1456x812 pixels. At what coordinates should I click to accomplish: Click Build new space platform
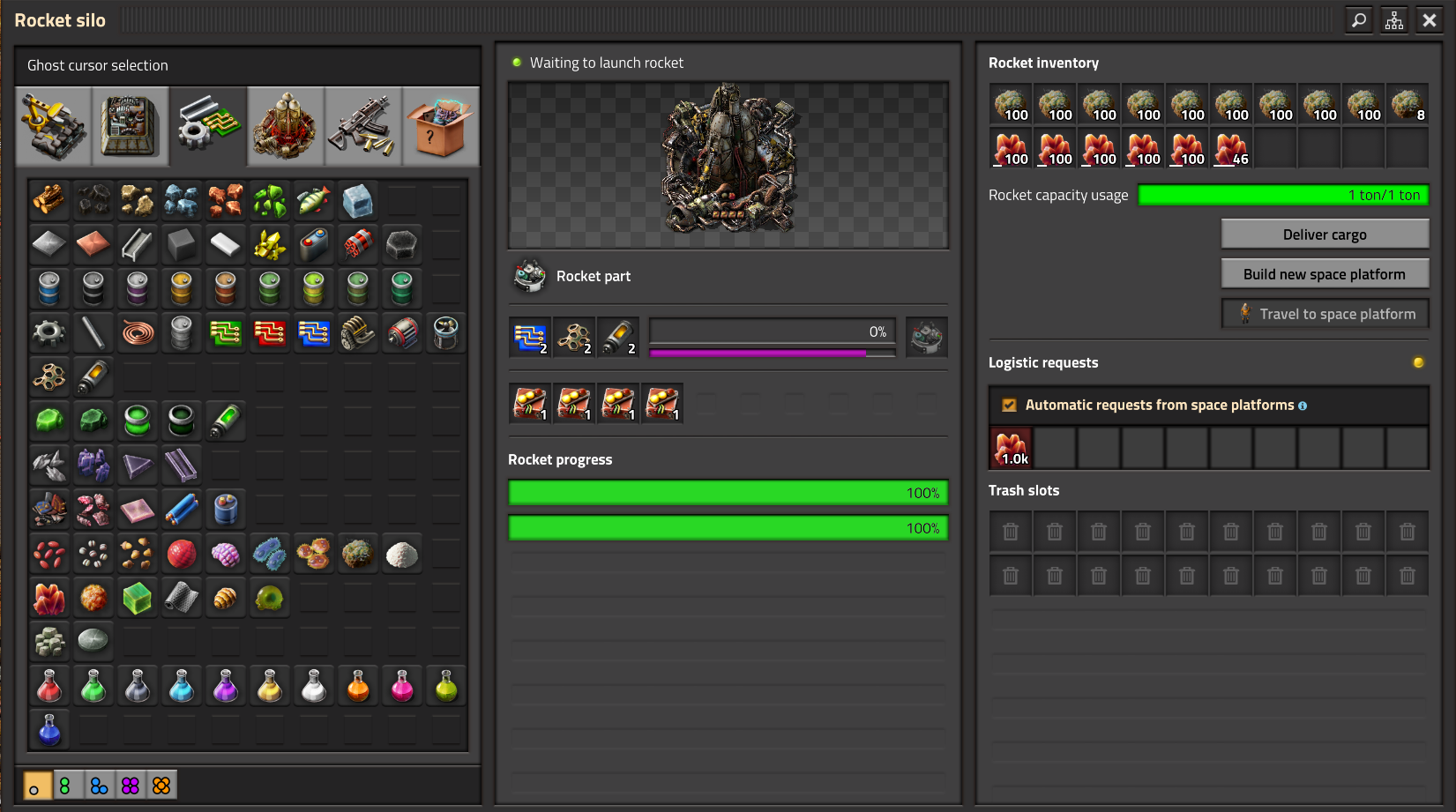click(x=1325, y=274)
